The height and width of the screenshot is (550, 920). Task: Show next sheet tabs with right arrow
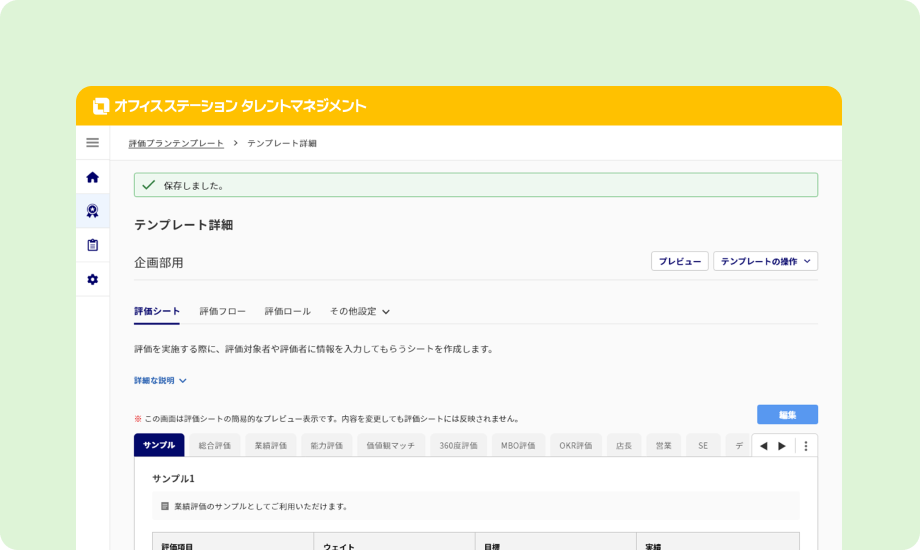782,446
